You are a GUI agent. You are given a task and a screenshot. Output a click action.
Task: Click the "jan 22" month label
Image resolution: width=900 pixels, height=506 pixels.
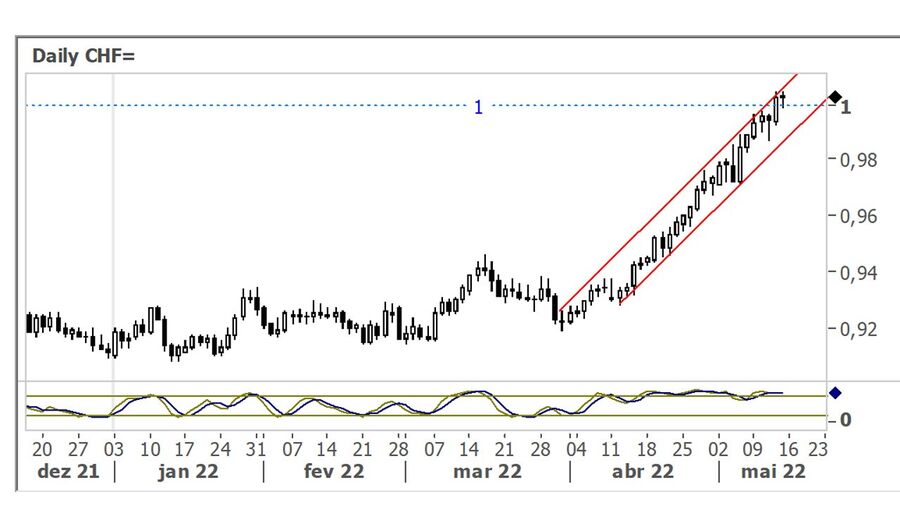point(188,472)
